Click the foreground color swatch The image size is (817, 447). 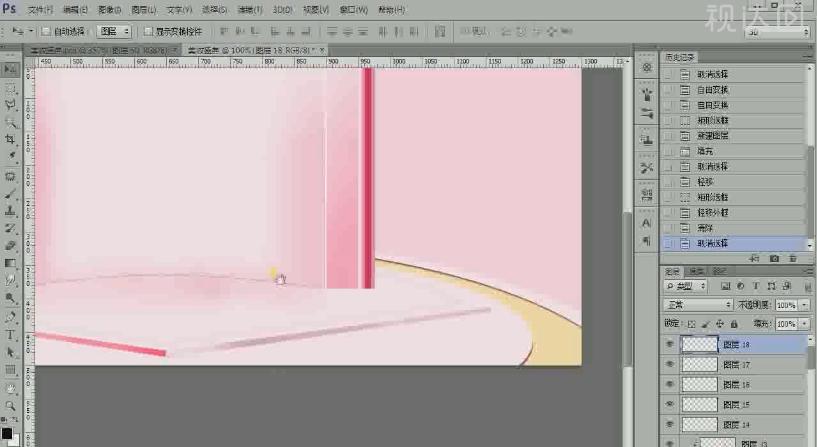click(7, 432)
